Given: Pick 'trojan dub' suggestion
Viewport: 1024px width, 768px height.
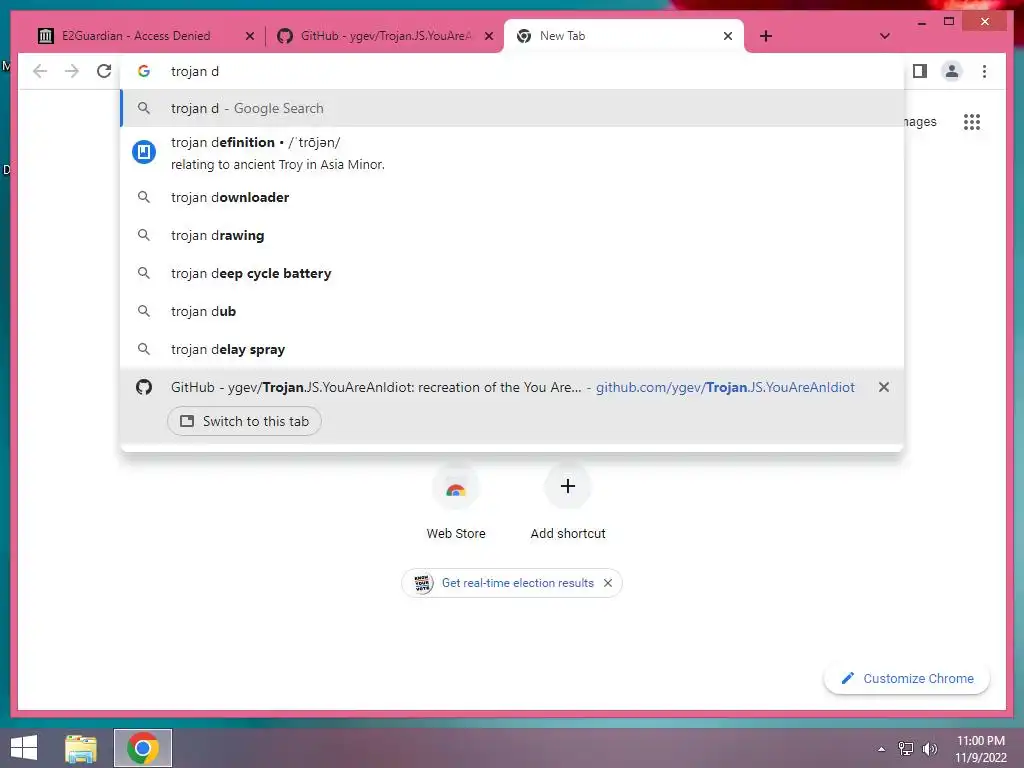Looking at the screenshot, I should tap(512, 311).
